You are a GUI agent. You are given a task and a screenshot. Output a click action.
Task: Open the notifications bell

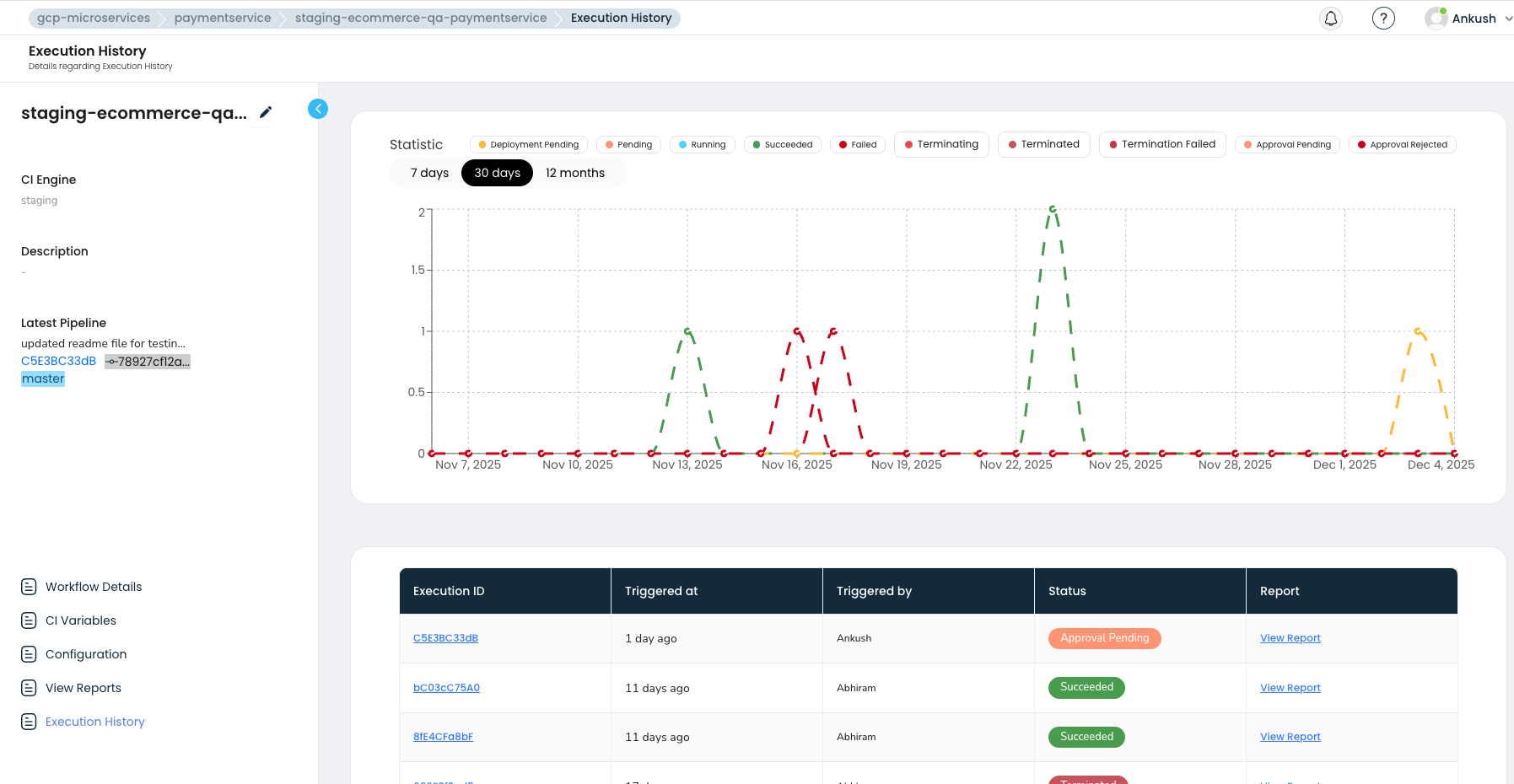coord(1331,19)
